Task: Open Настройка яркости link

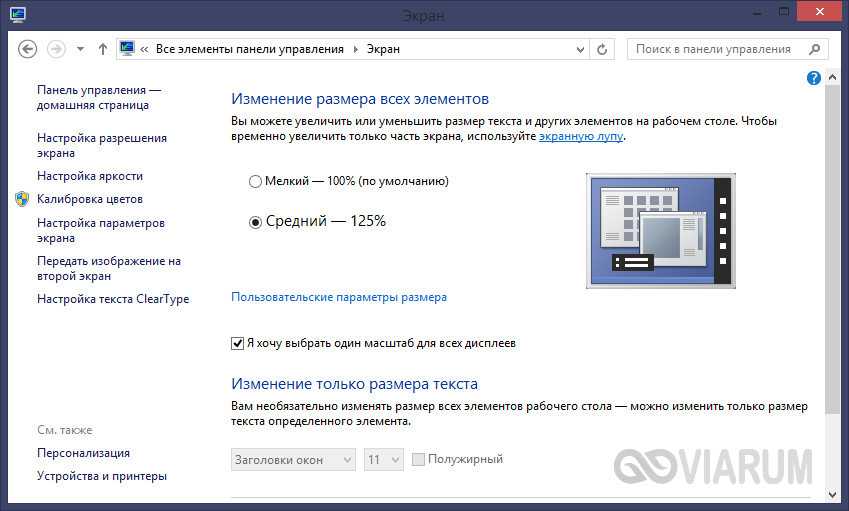Action: point(90,176)
